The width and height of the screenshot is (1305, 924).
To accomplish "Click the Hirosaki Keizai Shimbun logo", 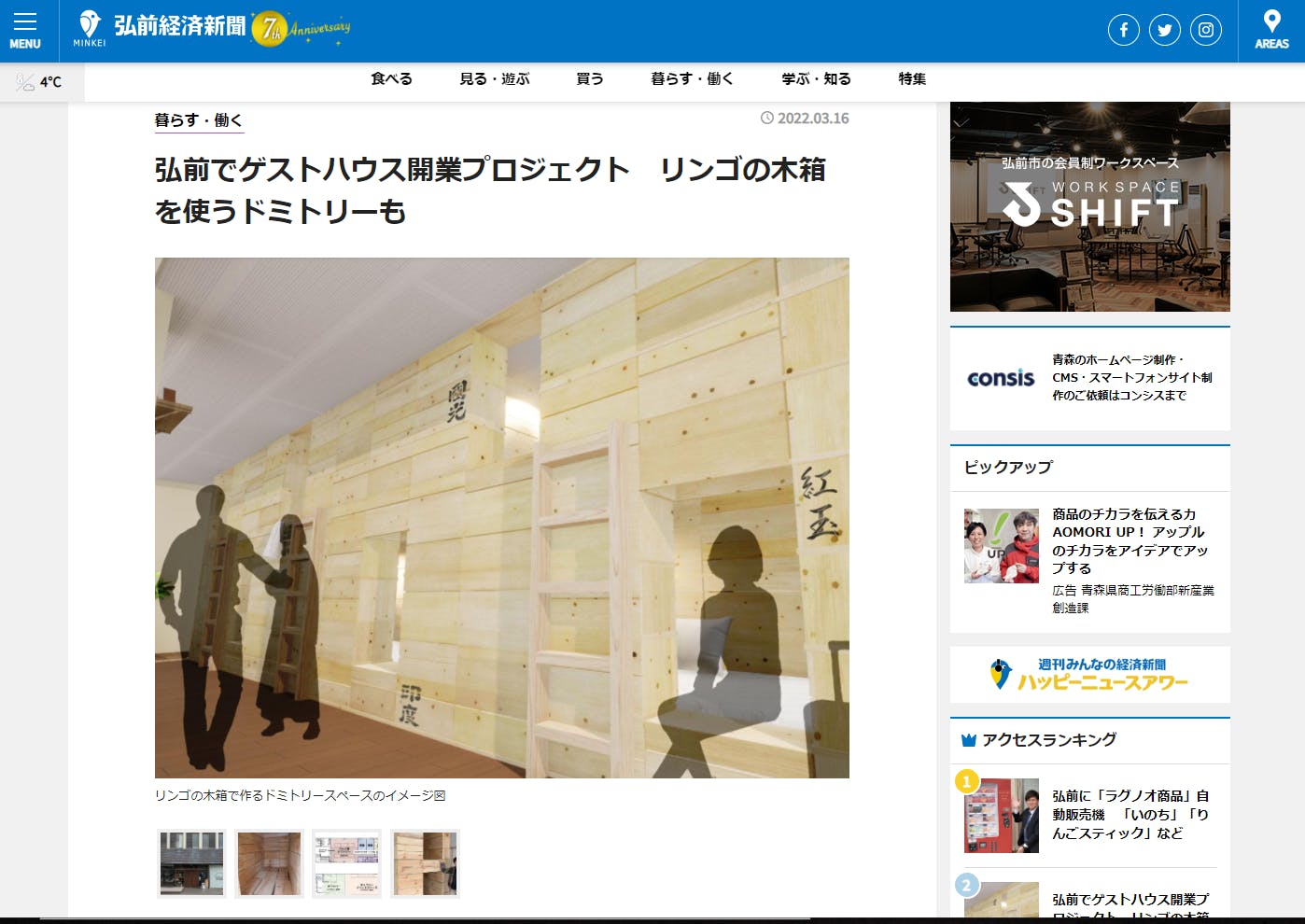I will 161,28.
